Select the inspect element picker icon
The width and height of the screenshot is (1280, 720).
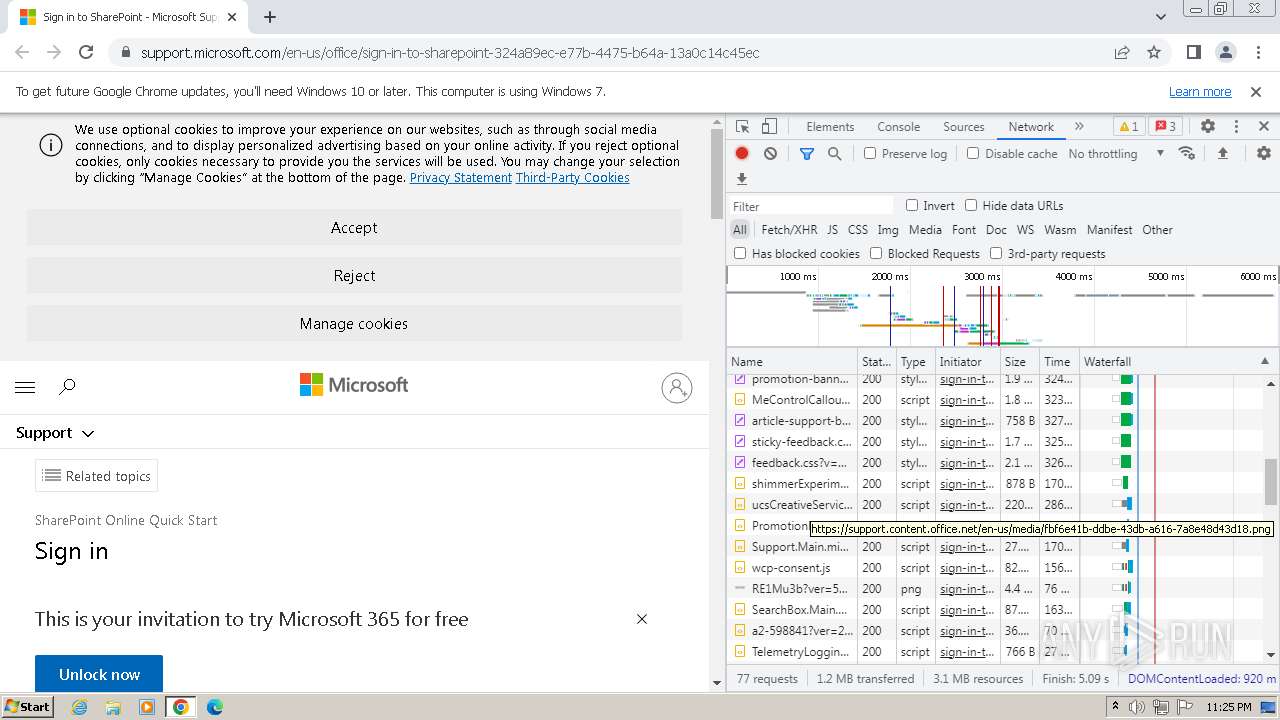click(x=742, y=127)
